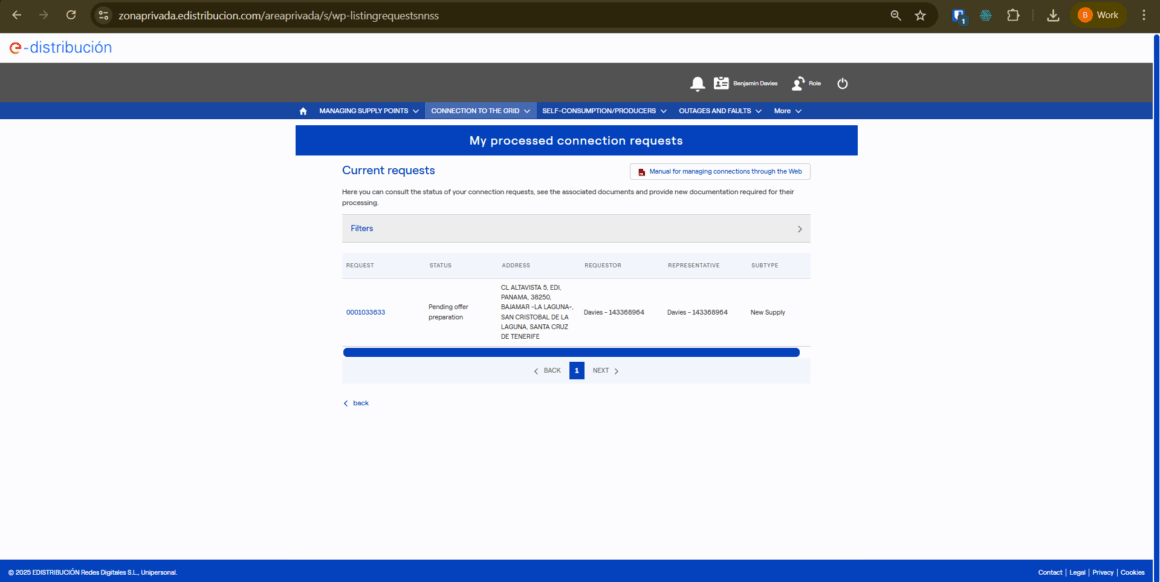Open request 0001033633 link
Image resolution: width=1160 pixels, height=582 pixels.
point(366,312)
